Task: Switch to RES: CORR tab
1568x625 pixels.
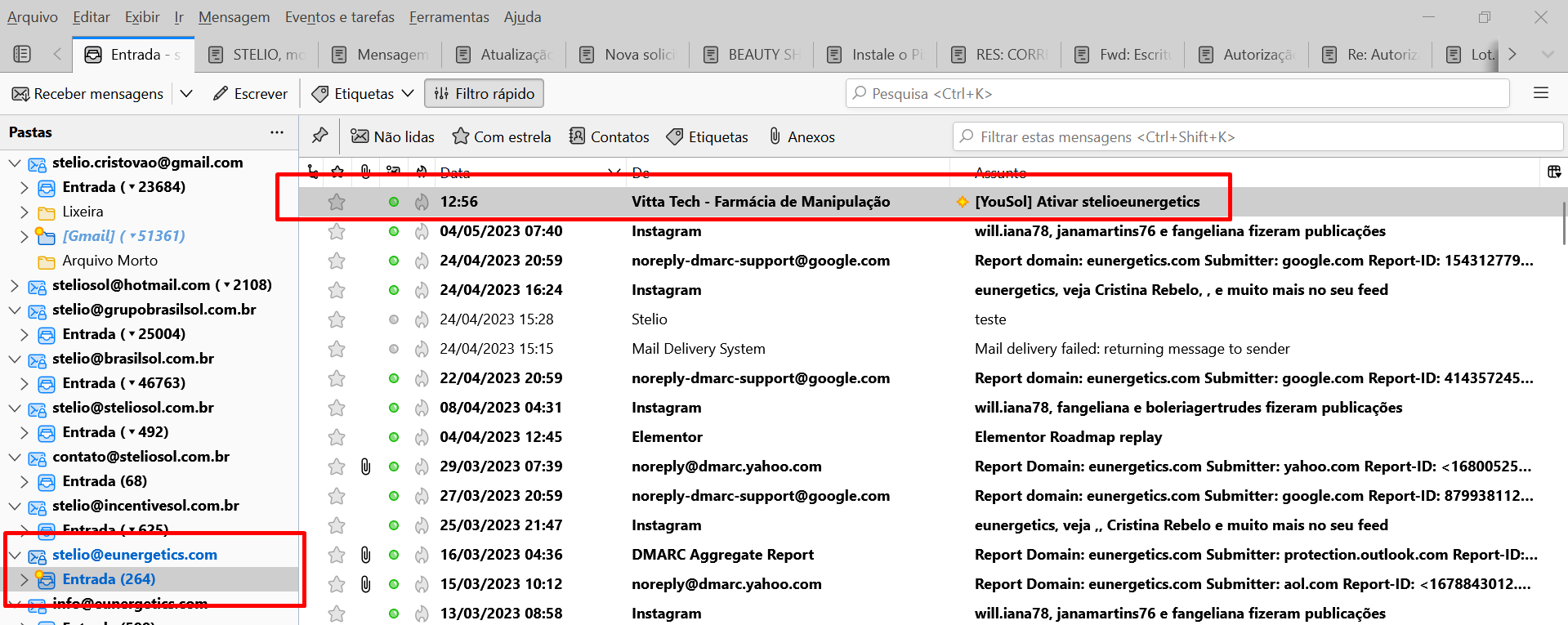Action: [x=999, y=55]
